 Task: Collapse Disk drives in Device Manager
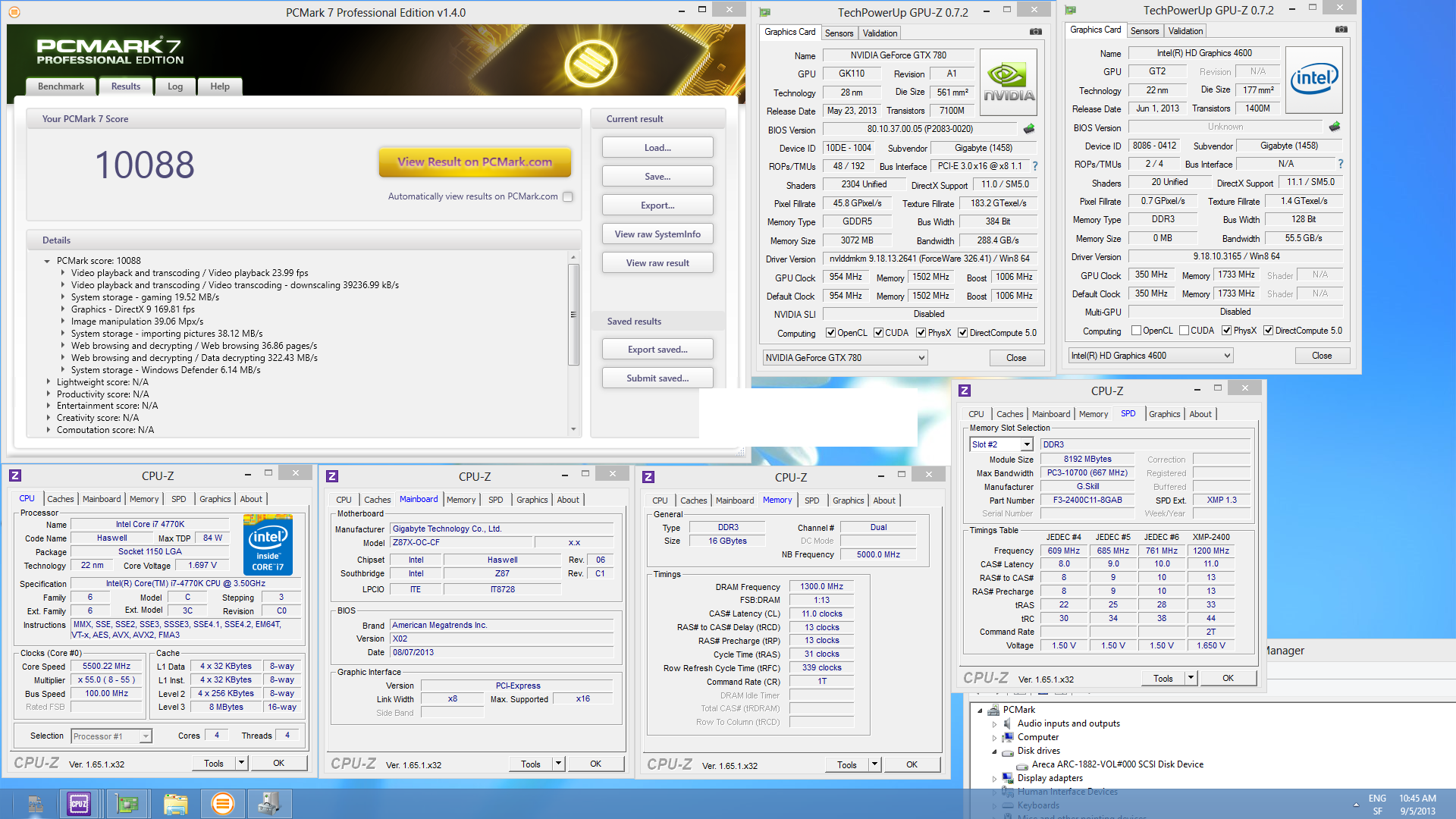tap(994, 751)
